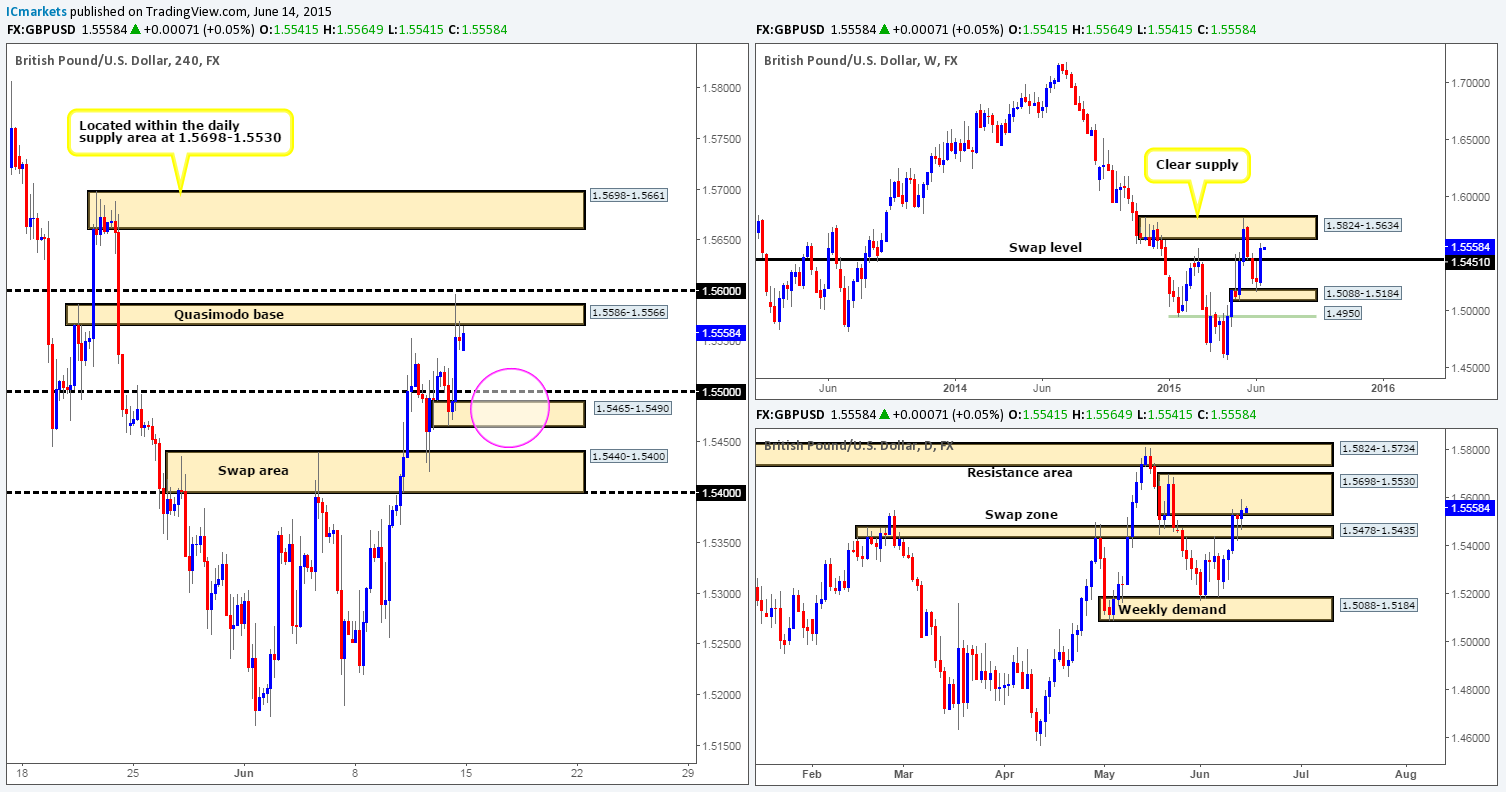Click the blue 1.55584 price tag on weekly chart axis

[1468, 246]
